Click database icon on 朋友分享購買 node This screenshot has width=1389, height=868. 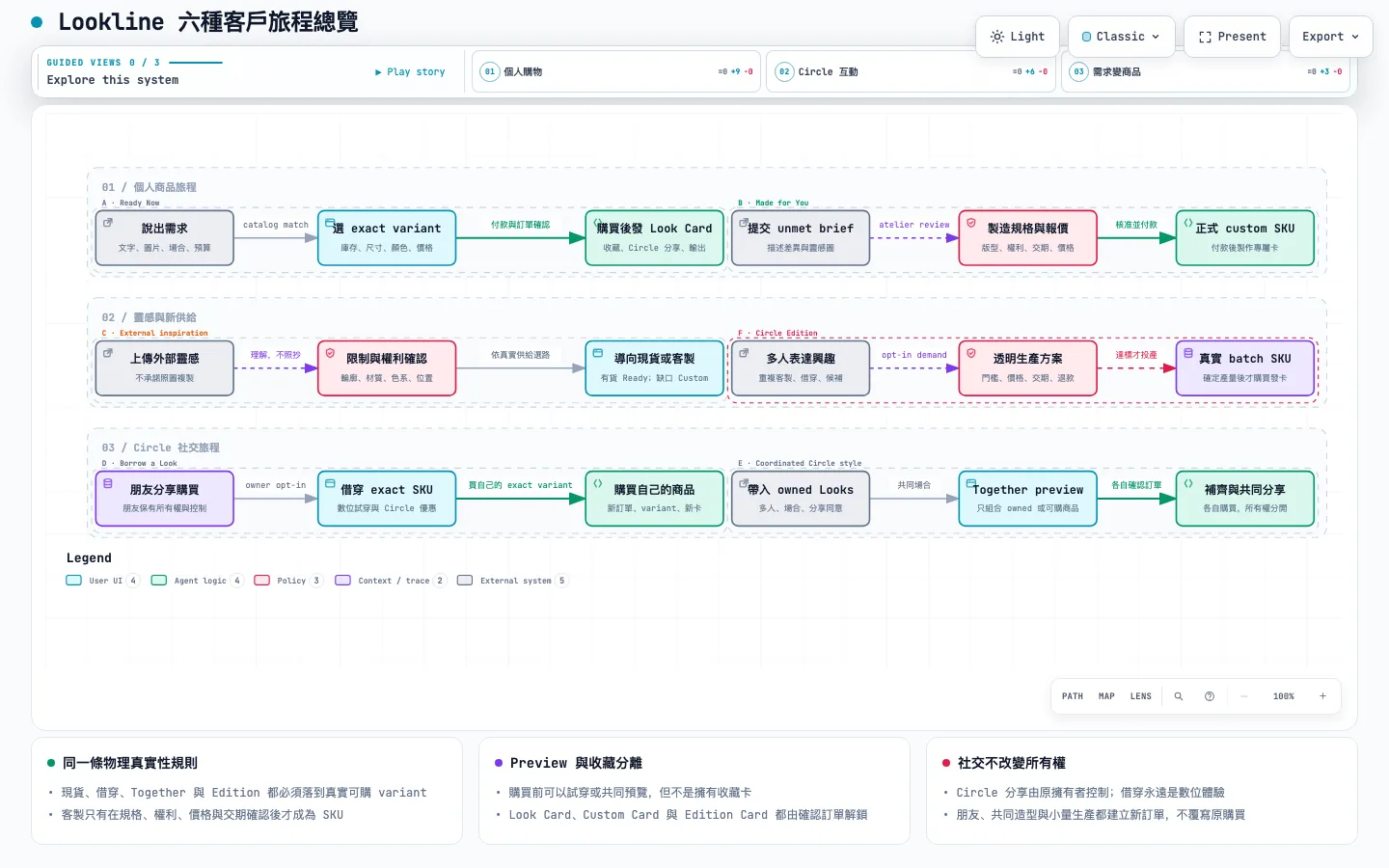tap(108, 483)
